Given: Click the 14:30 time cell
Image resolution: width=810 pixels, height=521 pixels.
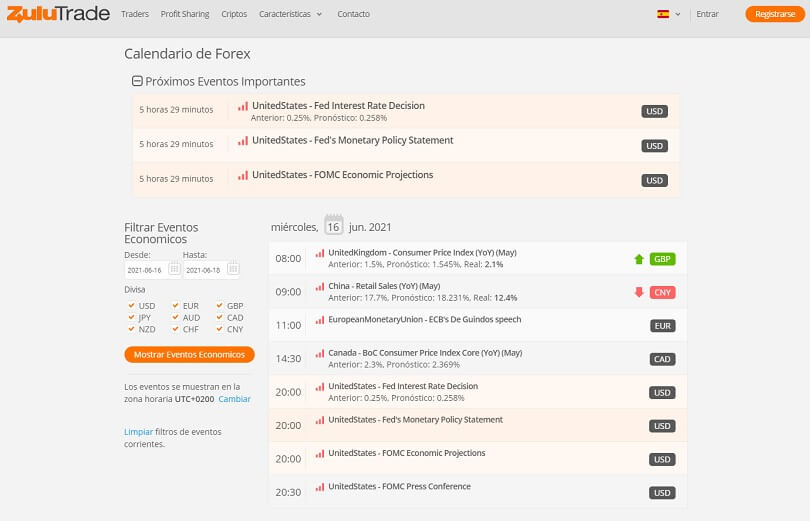Looking at the screenshot, I should coord(288,358).
